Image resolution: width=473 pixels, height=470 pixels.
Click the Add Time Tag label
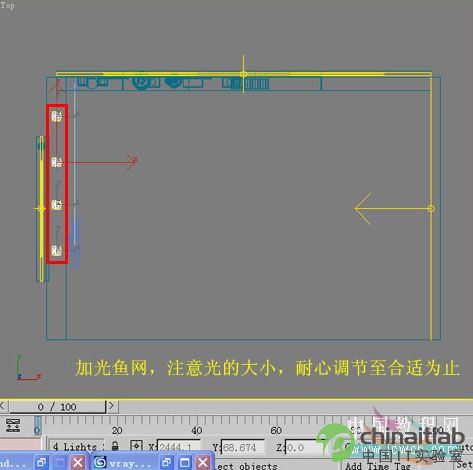[x=378, y=466]
